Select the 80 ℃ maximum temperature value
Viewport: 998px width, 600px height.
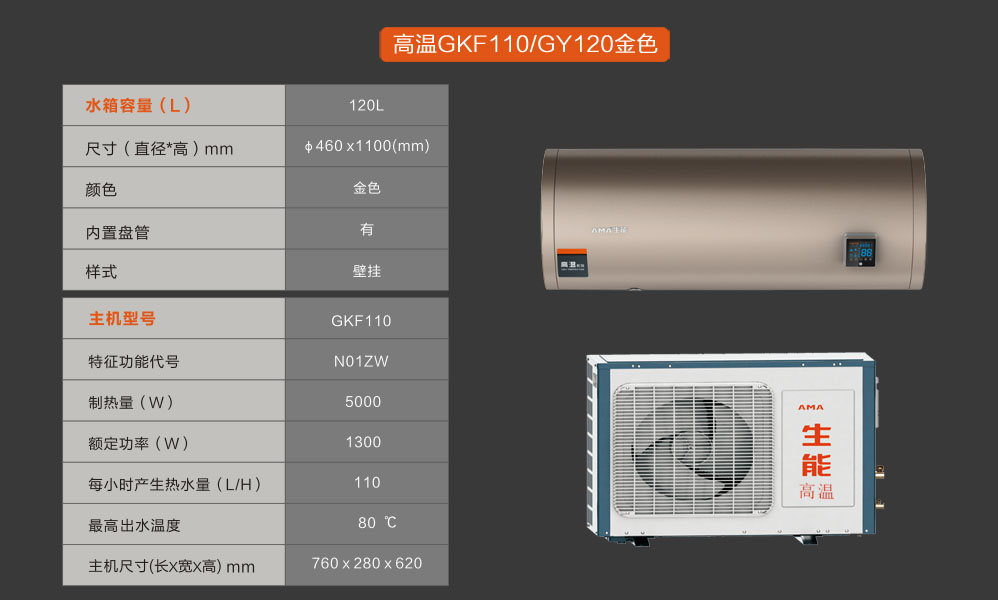pyautogui.click(x=377, y=523)
